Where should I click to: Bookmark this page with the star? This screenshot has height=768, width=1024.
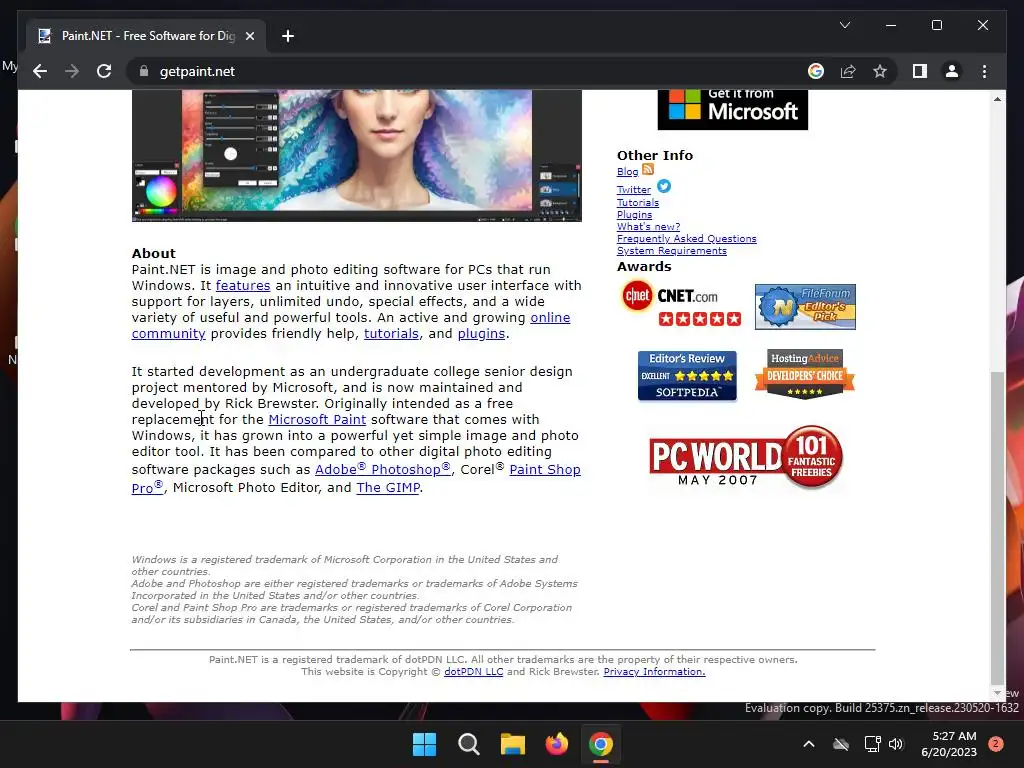(880, 71)
